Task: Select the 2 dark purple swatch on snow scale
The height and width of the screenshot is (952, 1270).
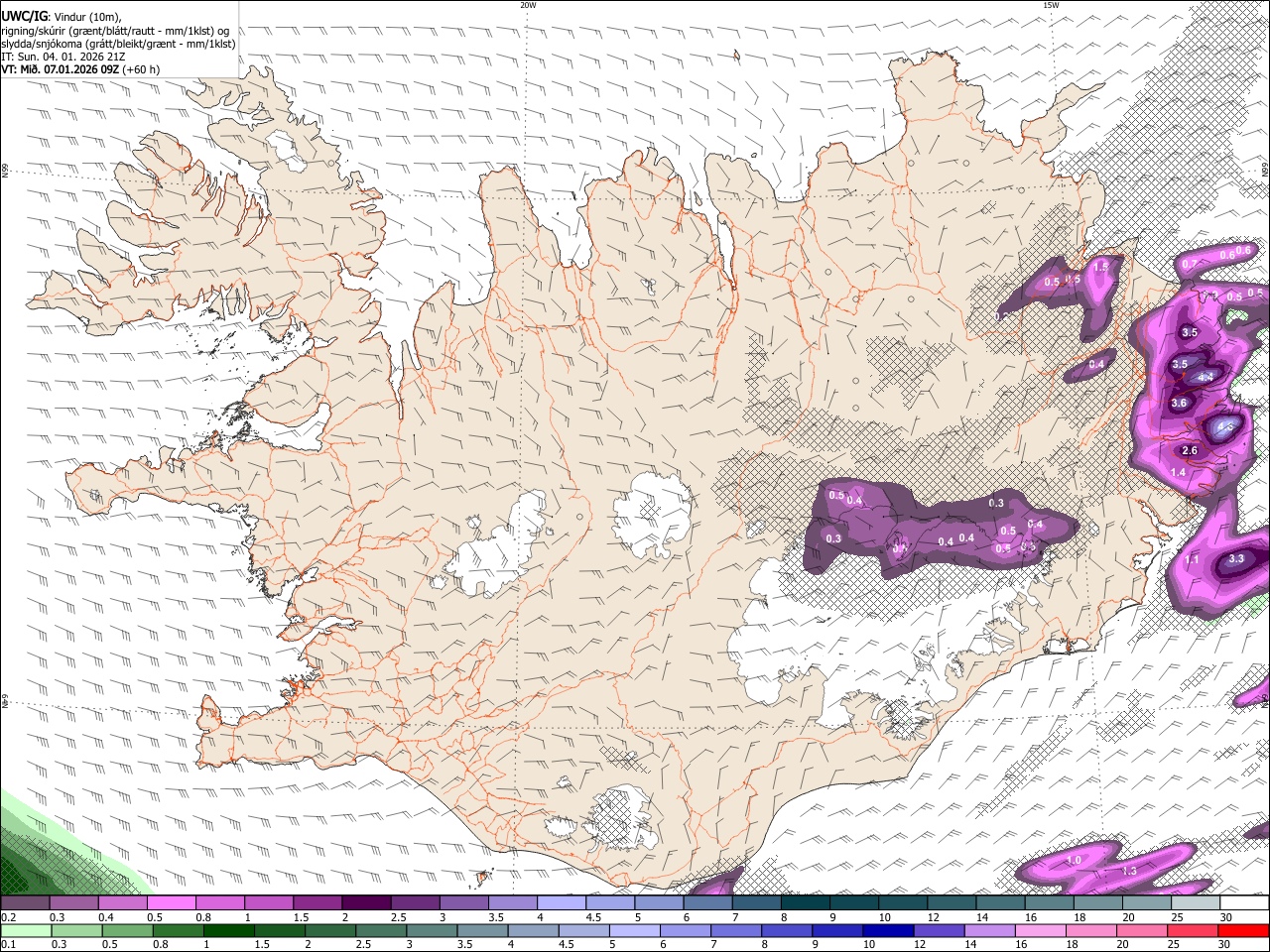Action: [366, 903]
